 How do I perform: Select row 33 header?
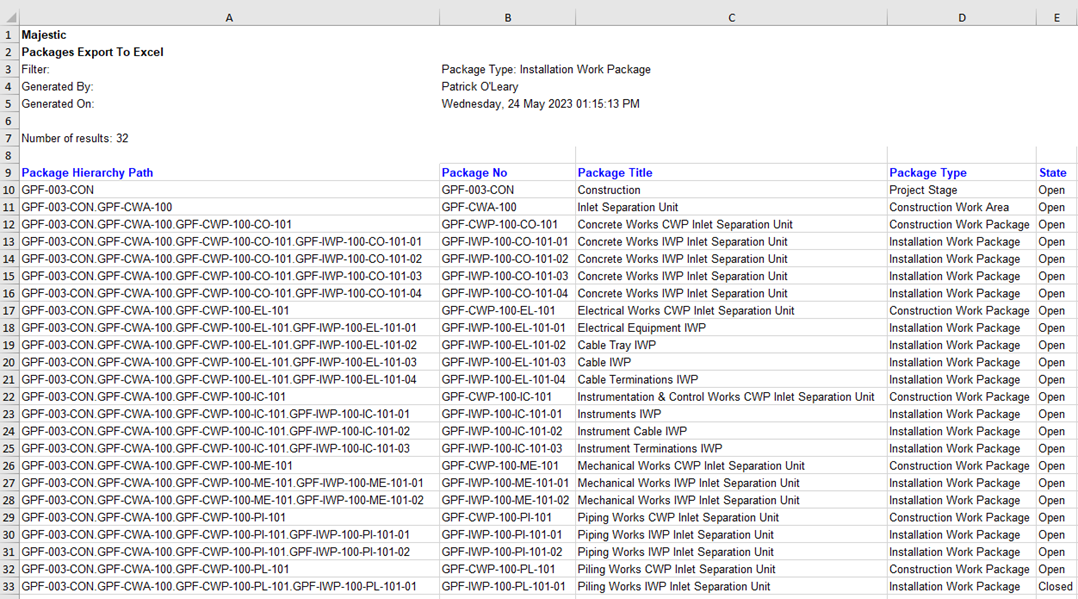coord(9,587)
